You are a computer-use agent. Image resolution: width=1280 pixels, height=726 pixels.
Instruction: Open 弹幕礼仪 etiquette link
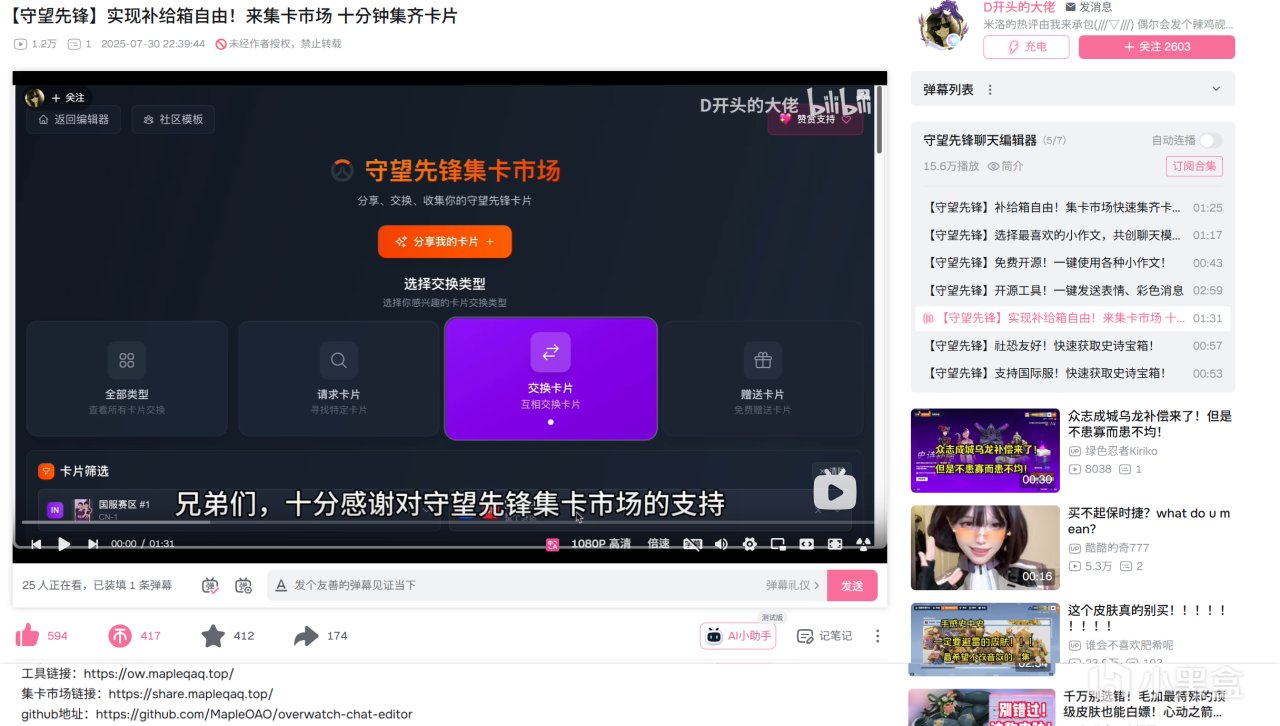coord(793,585)
